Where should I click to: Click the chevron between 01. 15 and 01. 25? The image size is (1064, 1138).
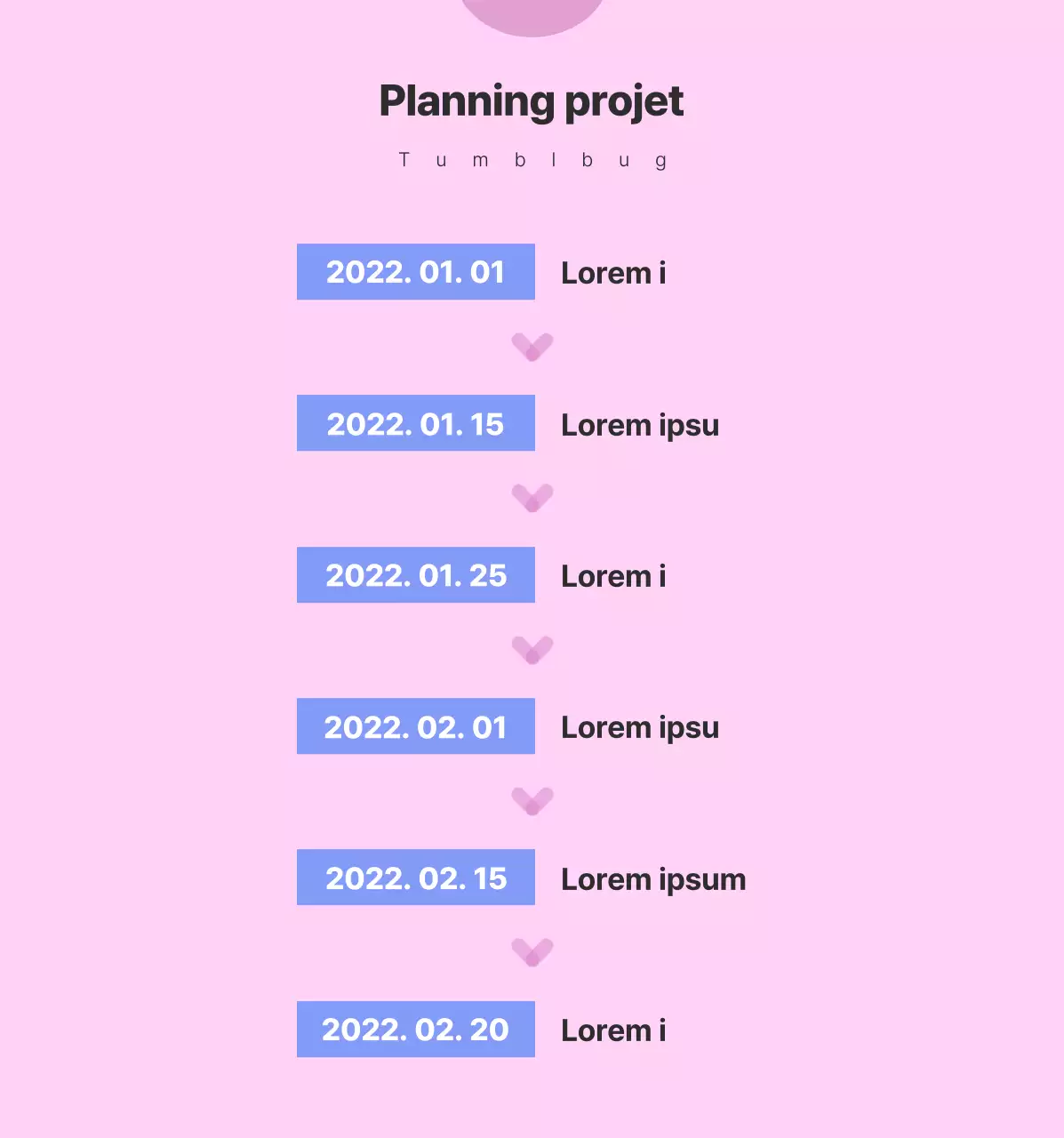coord(532,498)
